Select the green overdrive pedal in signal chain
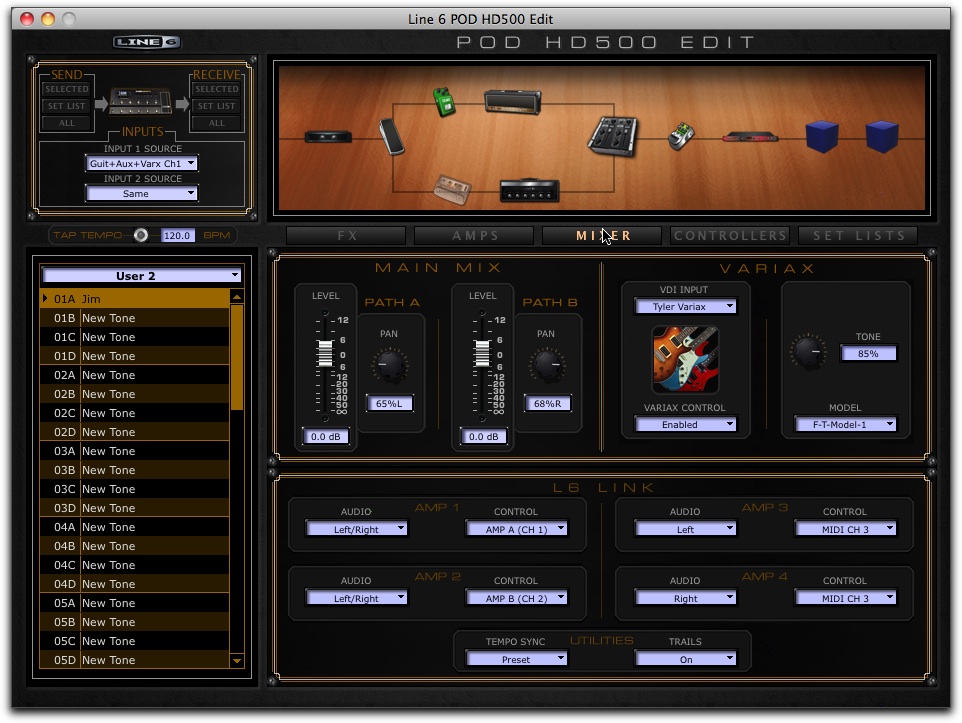 pyautogui.click(x=444, y=102)
